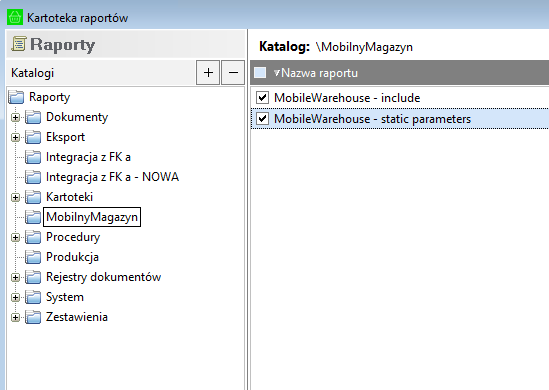Click the Integracja z FK a folder icon
Image resolution: width=549 pixels, height=390 pixels.
pyautogui.click(x=33, y=157)
